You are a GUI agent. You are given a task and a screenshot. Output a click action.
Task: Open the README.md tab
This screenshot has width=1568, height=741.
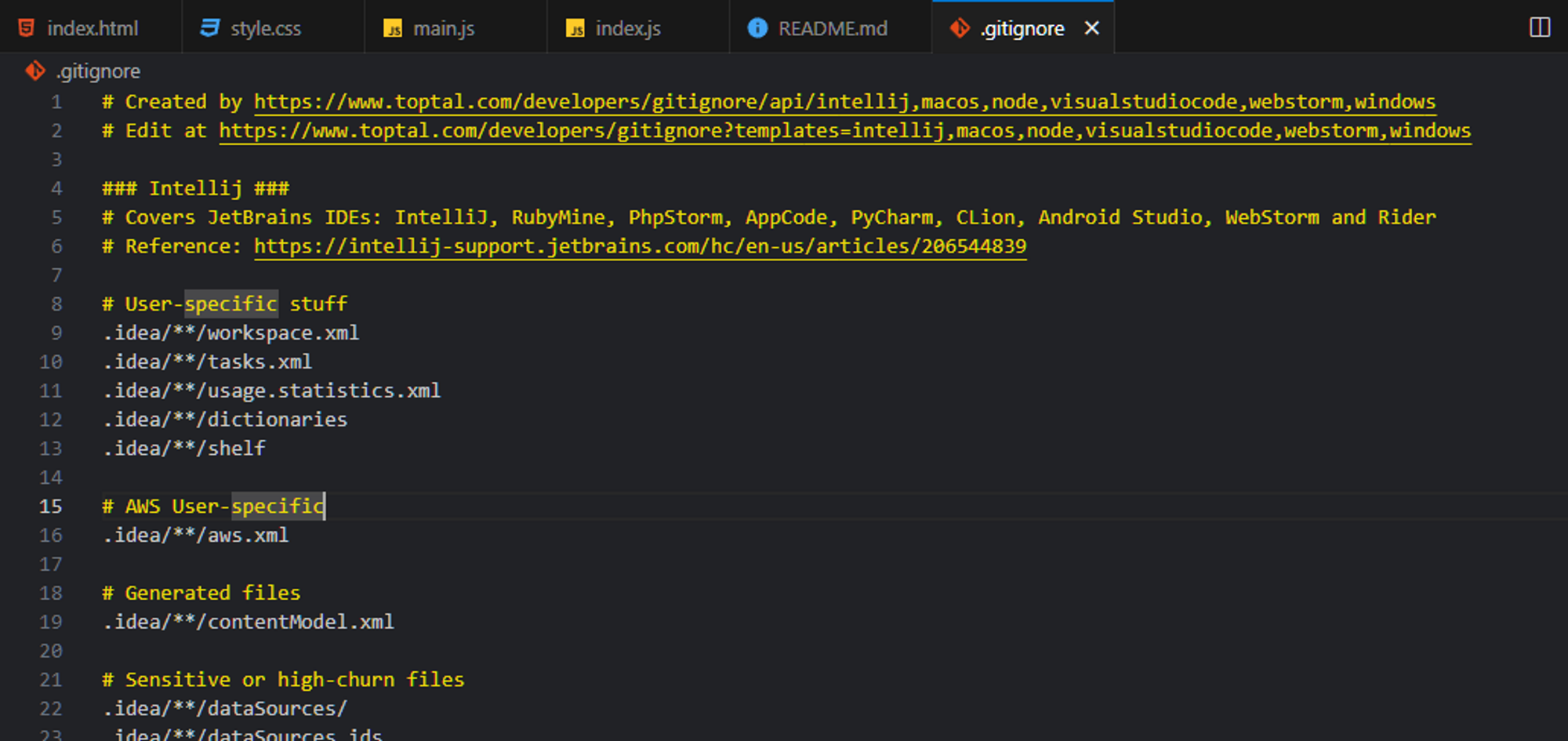click(830, 28)
